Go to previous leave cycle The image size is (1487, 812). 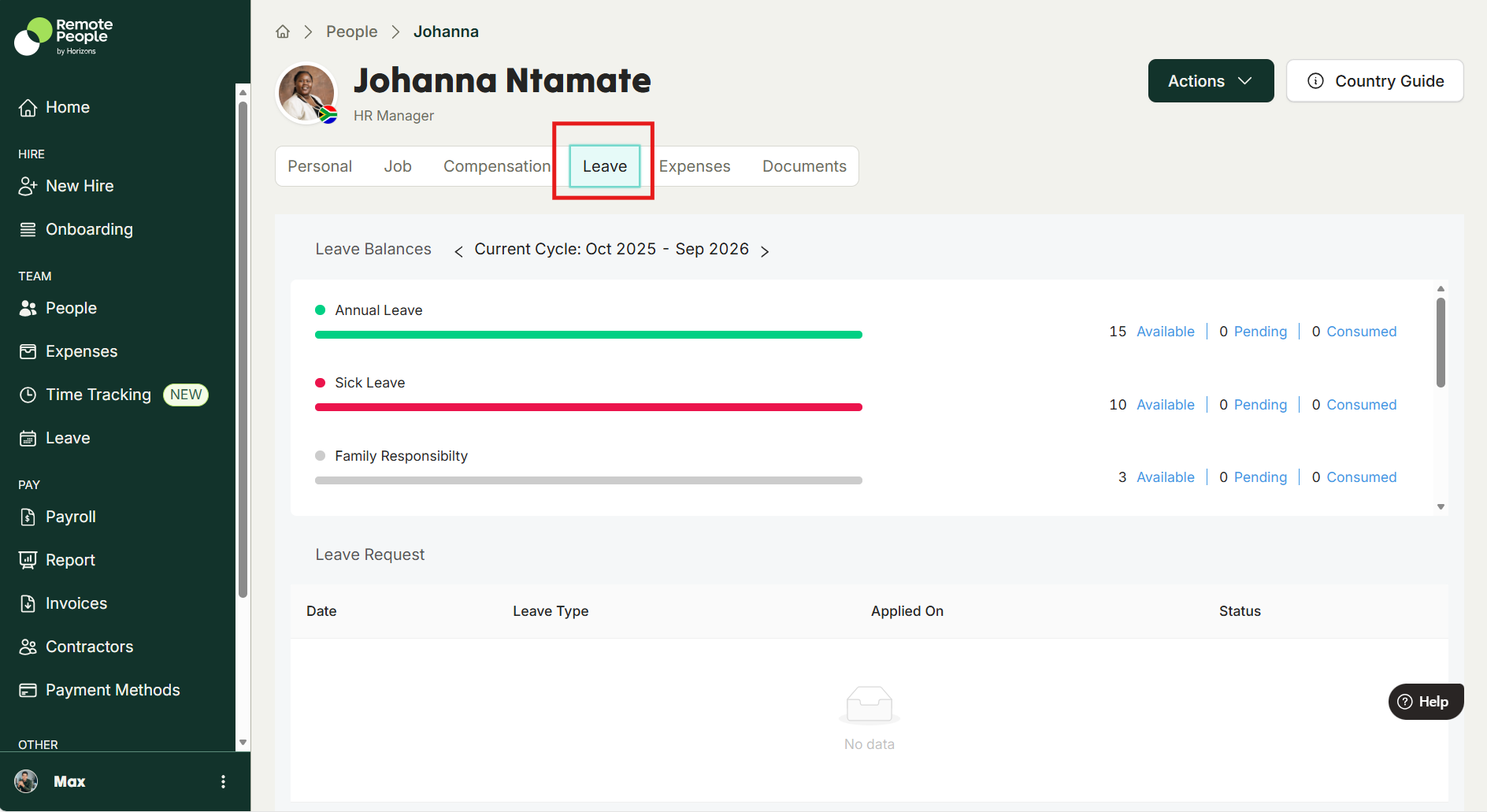pyautogui.click(x=458, y=251)
